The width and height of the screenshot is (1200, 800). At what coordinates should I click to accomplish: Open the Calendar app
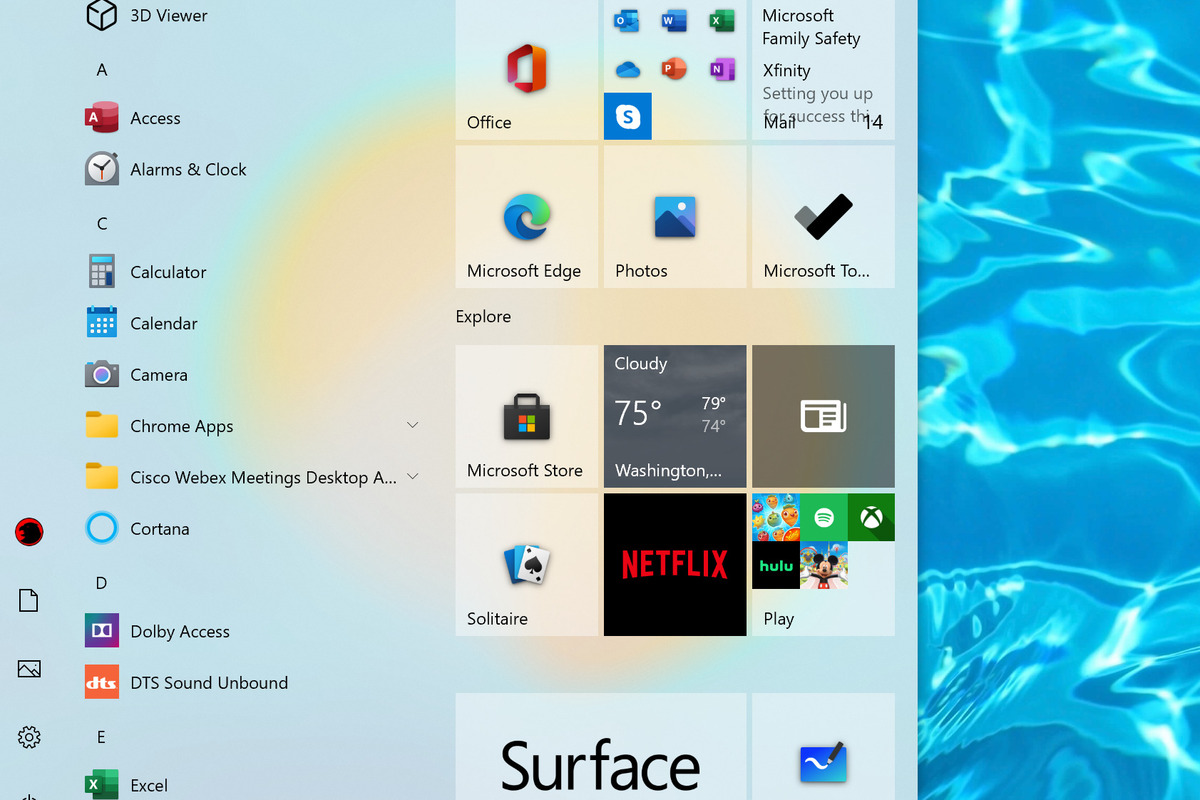pyautogui.click(x=163, y=323)
